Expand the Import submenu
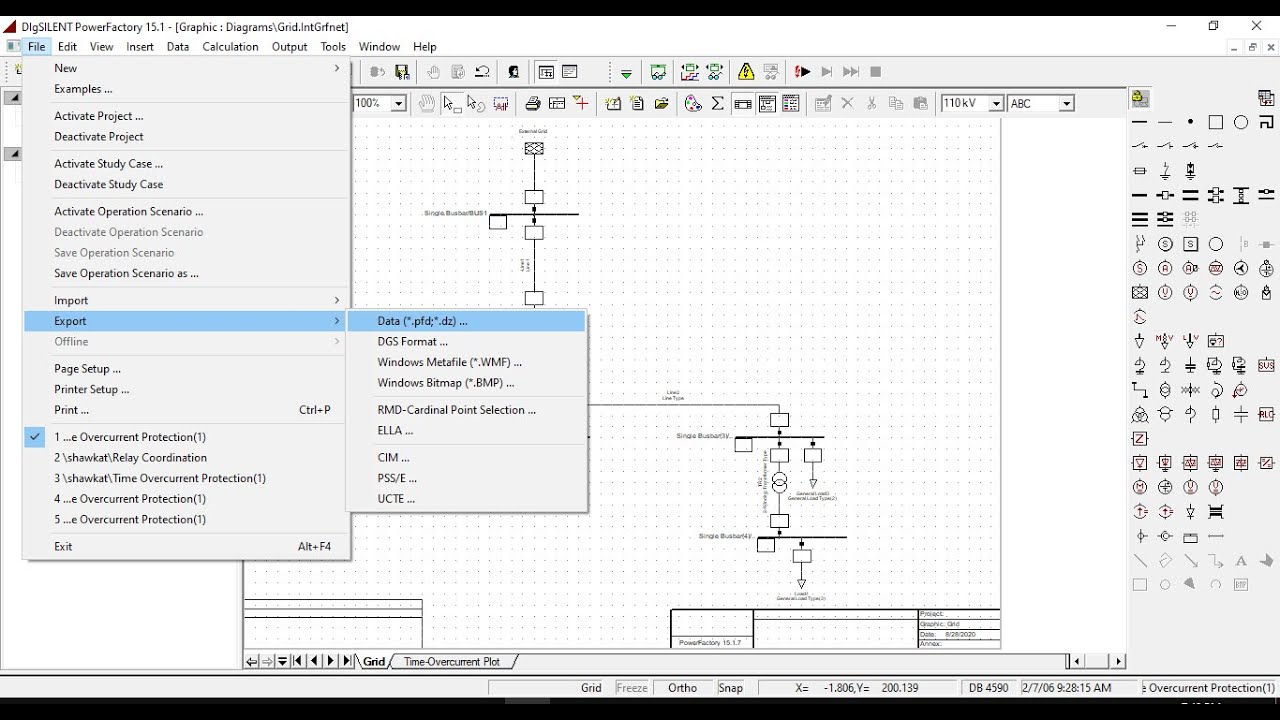The width and height of the screenshot is (1280, 720). coord(187,300)
